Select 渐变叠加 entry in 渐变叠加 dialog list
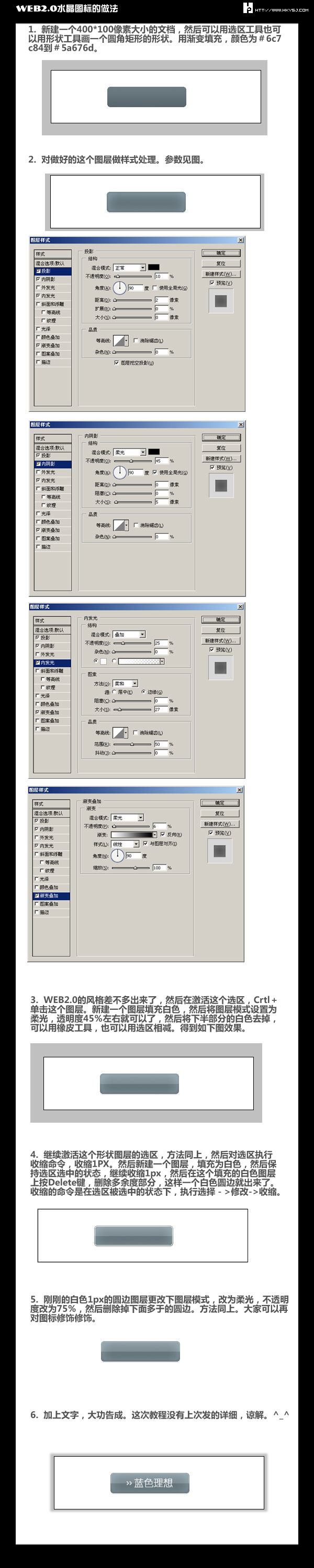This screenshot has height=1568, width=314. (51, 895)
